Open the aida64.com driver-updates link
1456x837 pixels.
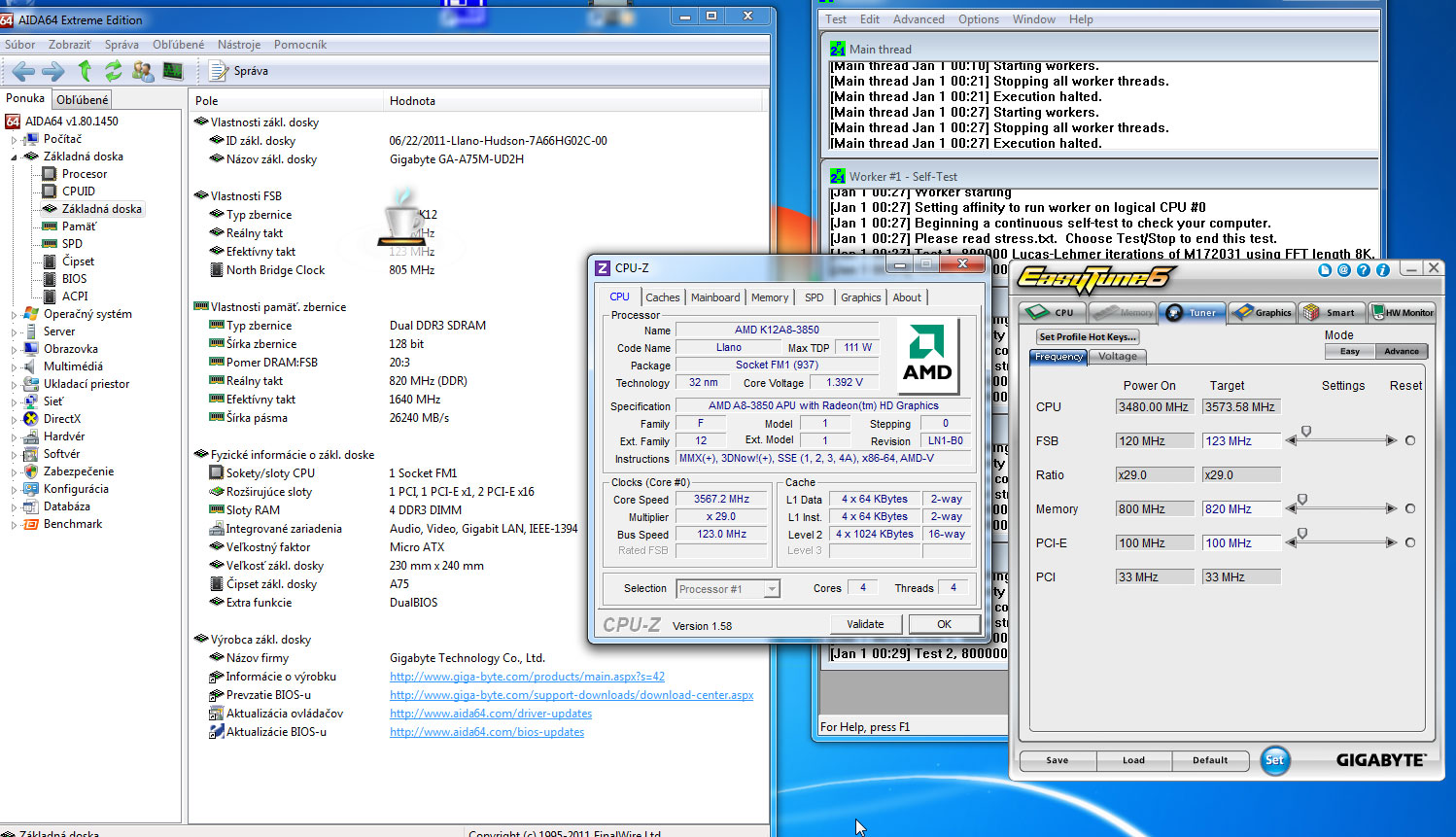click(491, 714)
